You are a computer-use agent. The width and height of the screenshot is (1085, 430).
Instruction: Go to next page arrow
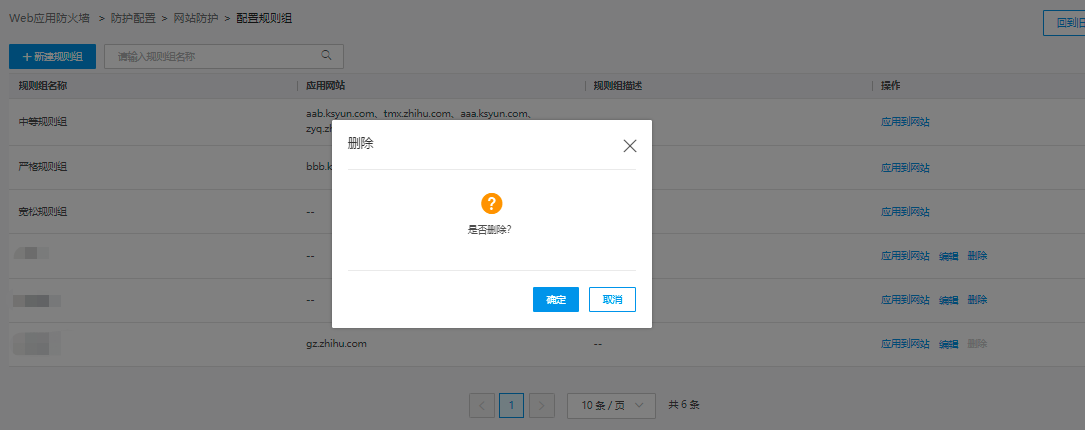pyautogui.click(x=542, y=405)
